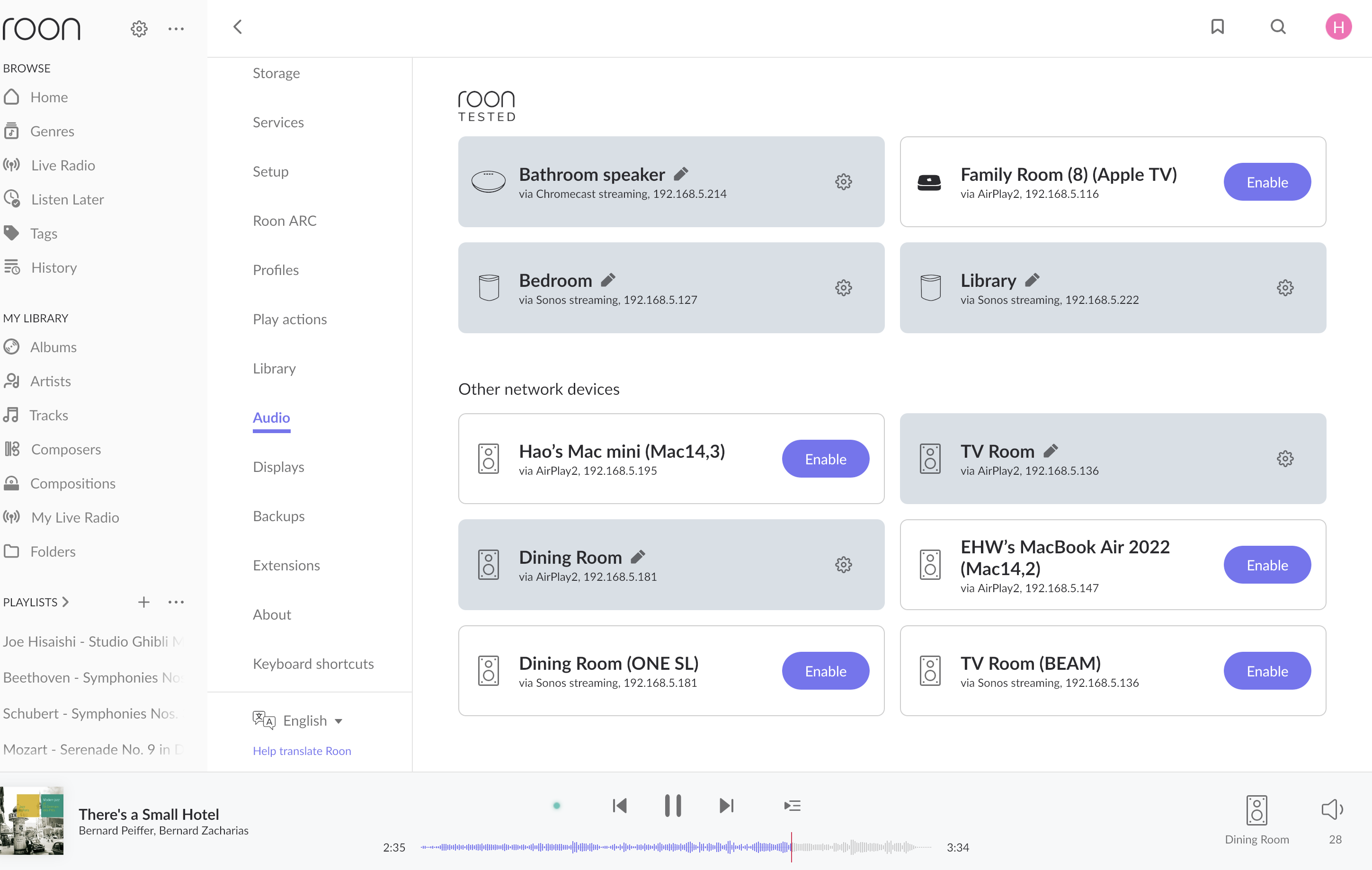Click the volume speaker icon
This screenshot has width=1372, height=870.
1332,809
